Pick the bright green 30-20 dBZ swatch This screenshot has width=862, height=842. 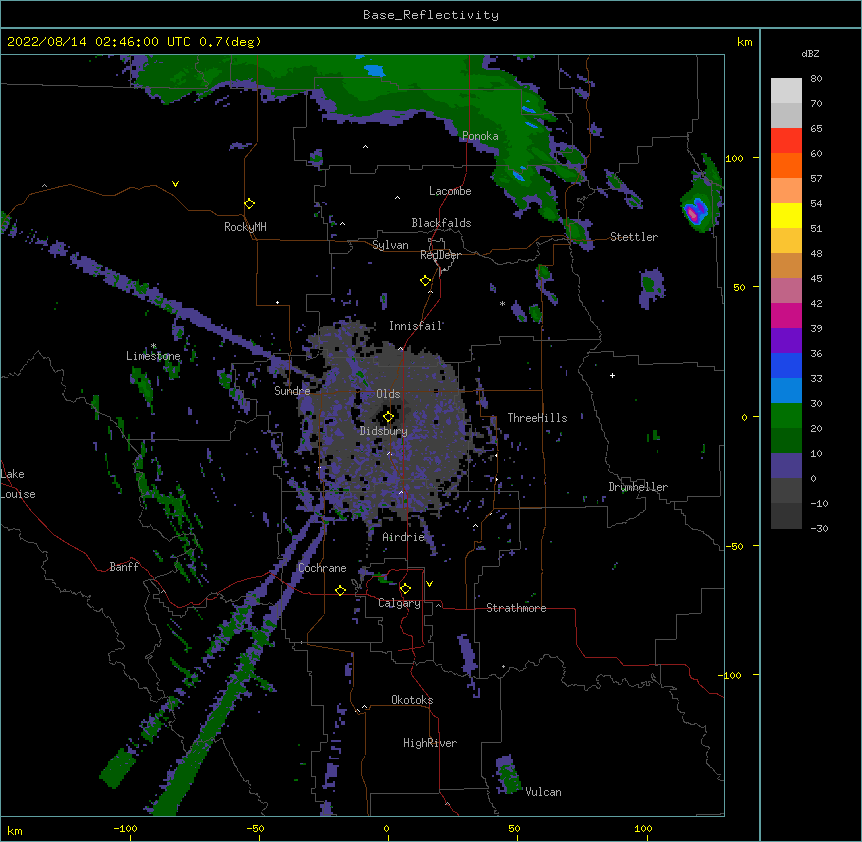coord(786,416)
